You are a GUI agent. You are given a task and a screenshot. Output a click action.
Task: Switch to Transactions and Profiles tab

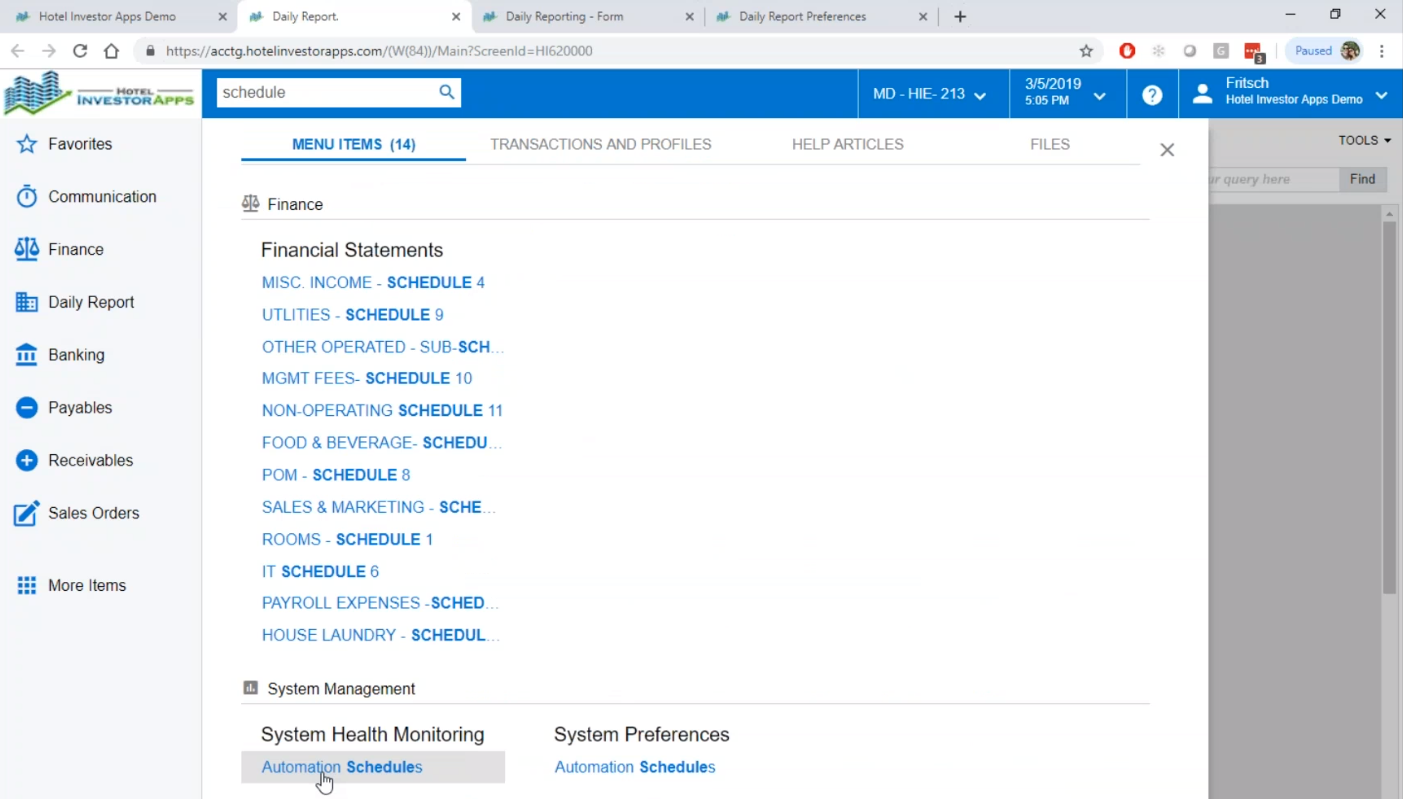[601, 145]
